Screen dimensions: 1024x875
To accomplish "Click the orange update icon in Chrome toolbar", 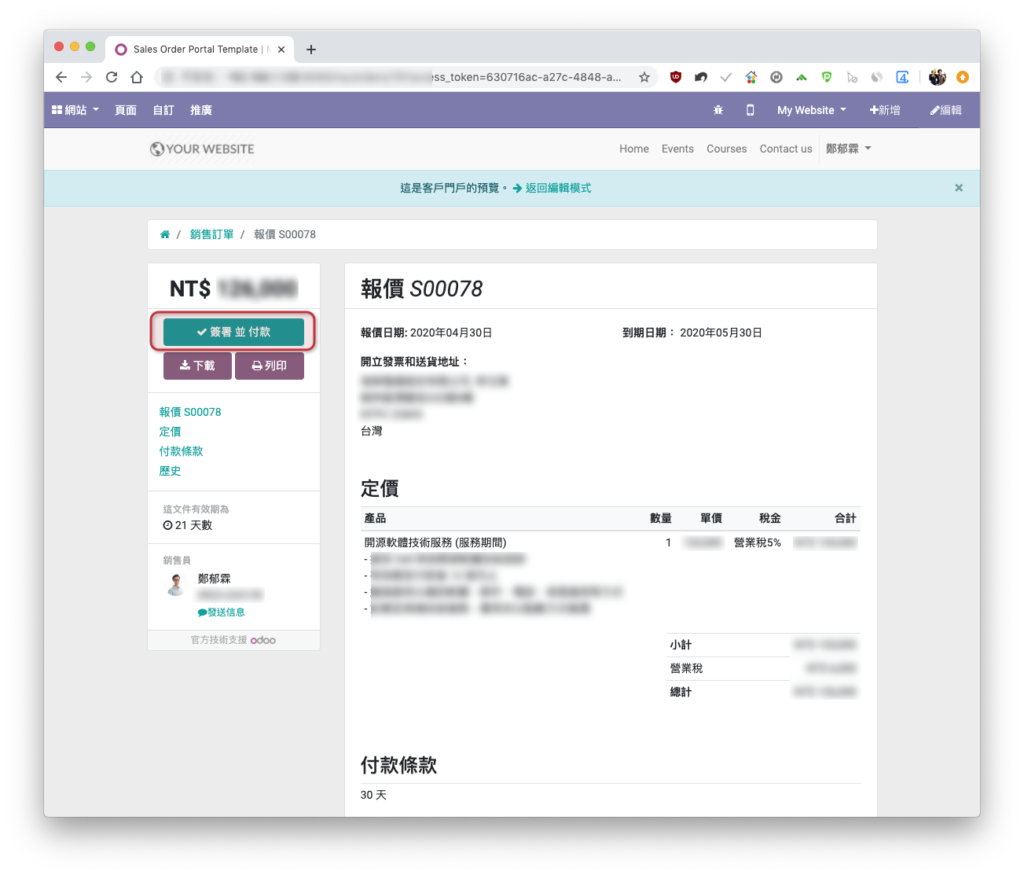I will [963, 77].
